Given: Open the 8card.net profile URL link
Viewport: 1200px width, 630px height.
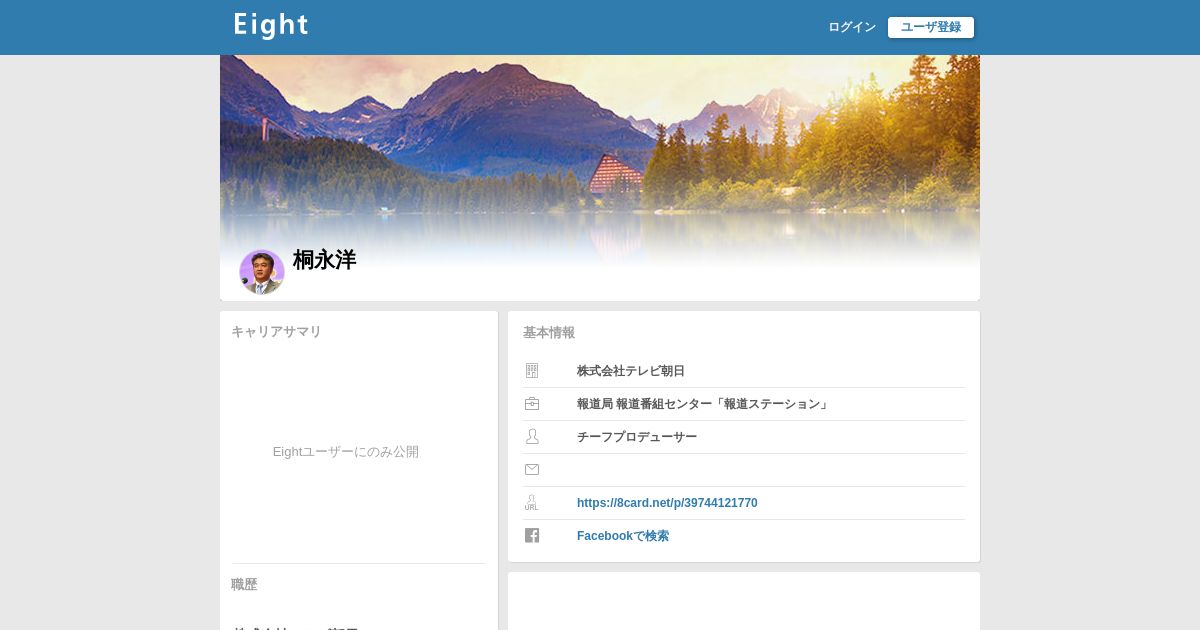Looking at the screenshot, I should click(667, 503).
